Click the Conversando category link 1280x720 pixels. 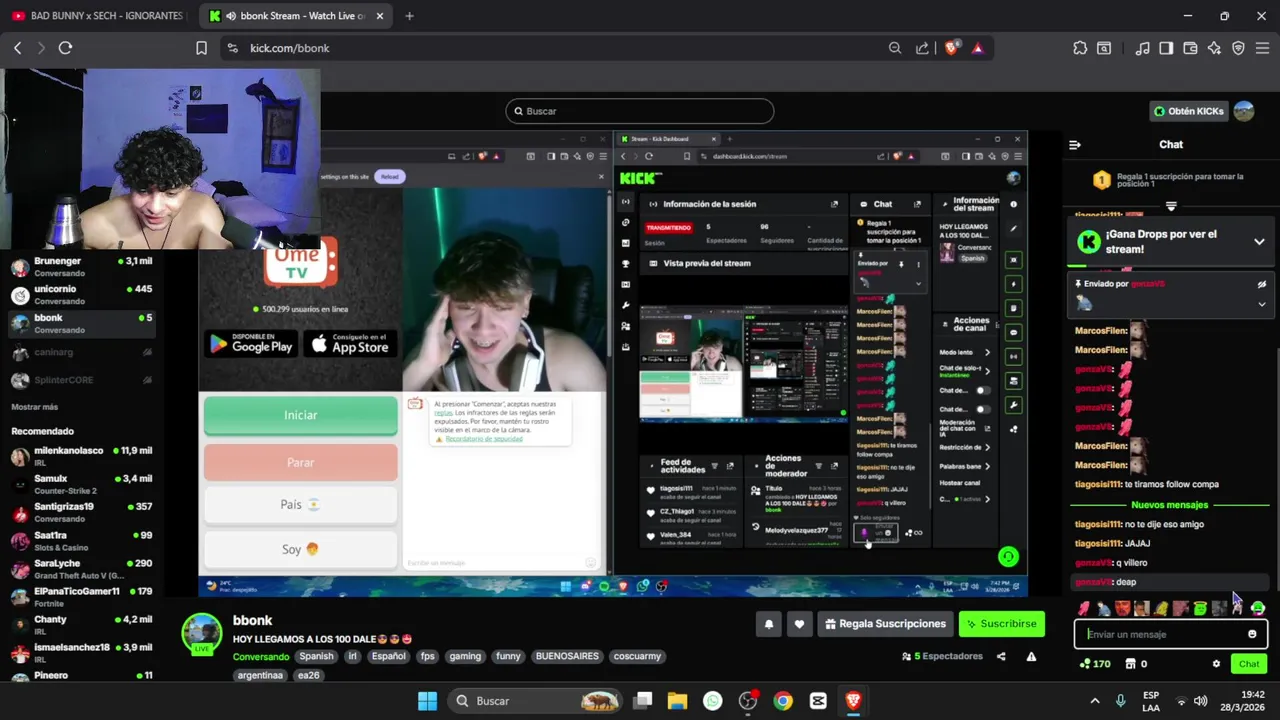261,657
